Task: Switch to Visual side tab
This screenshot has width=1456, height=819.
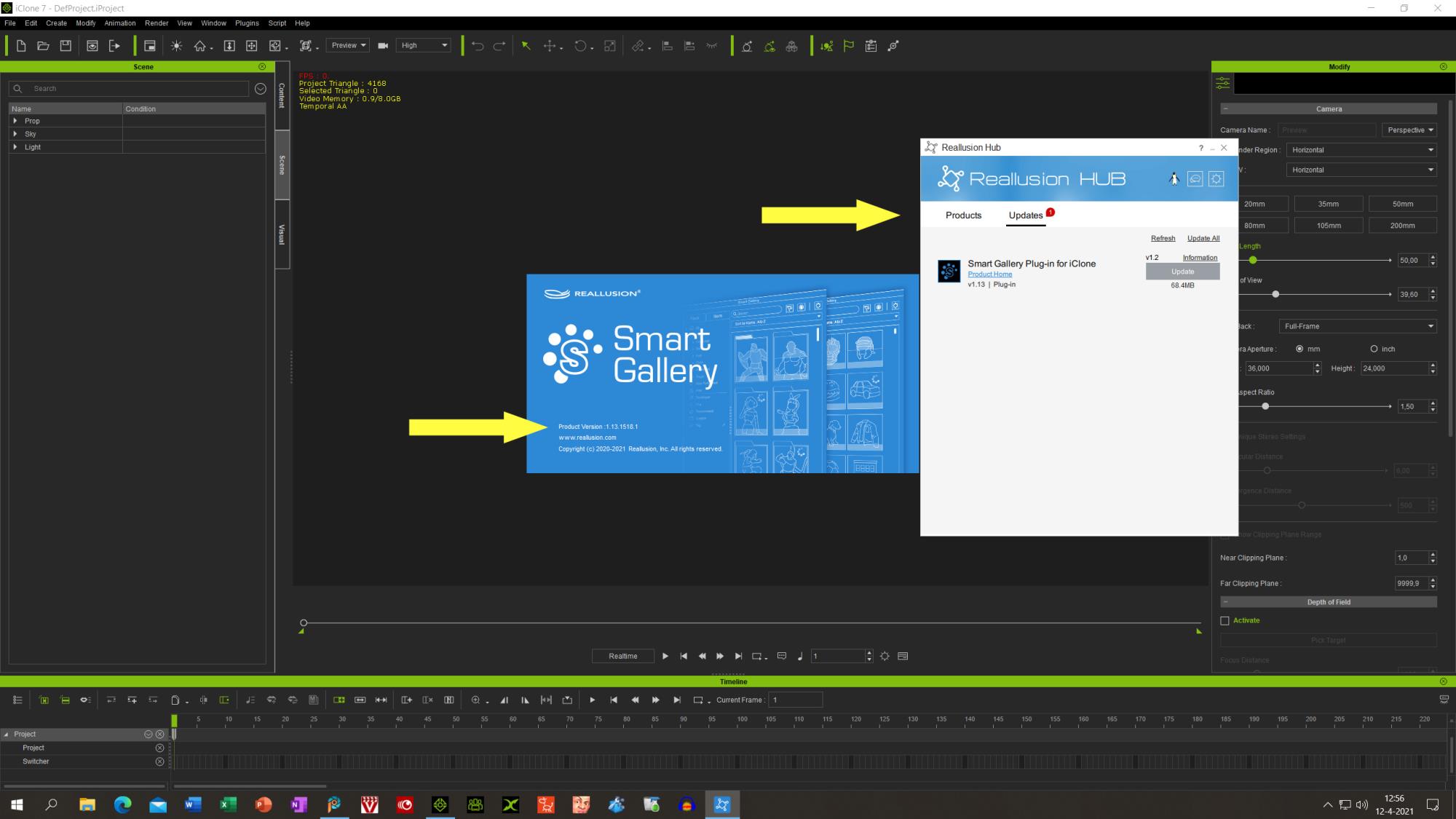Action: coord(282,234)
